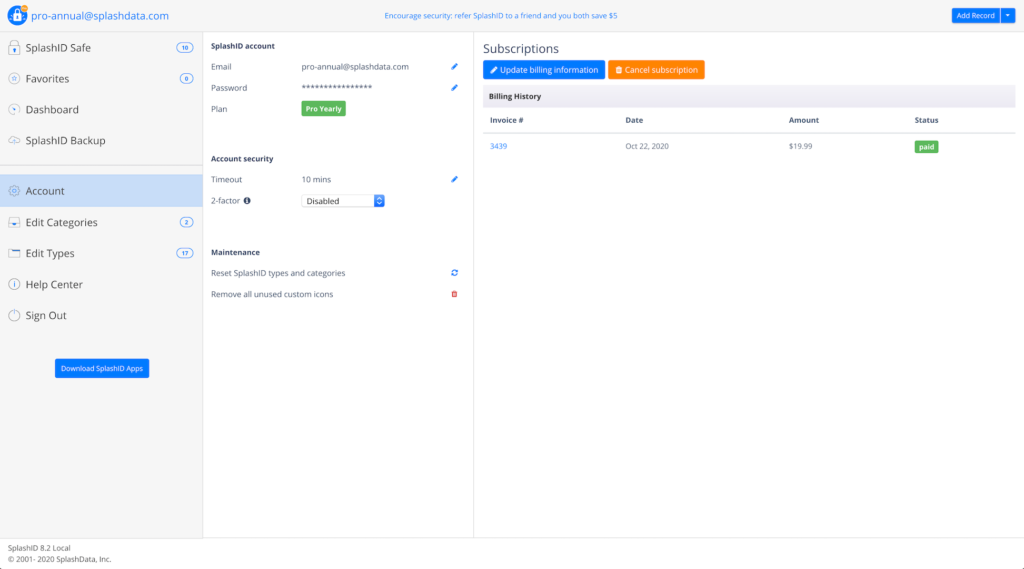Viewport: 1024px width, 569px height.
Task: Open SplashID Safe in sidebar
Action: pos(58,48)
